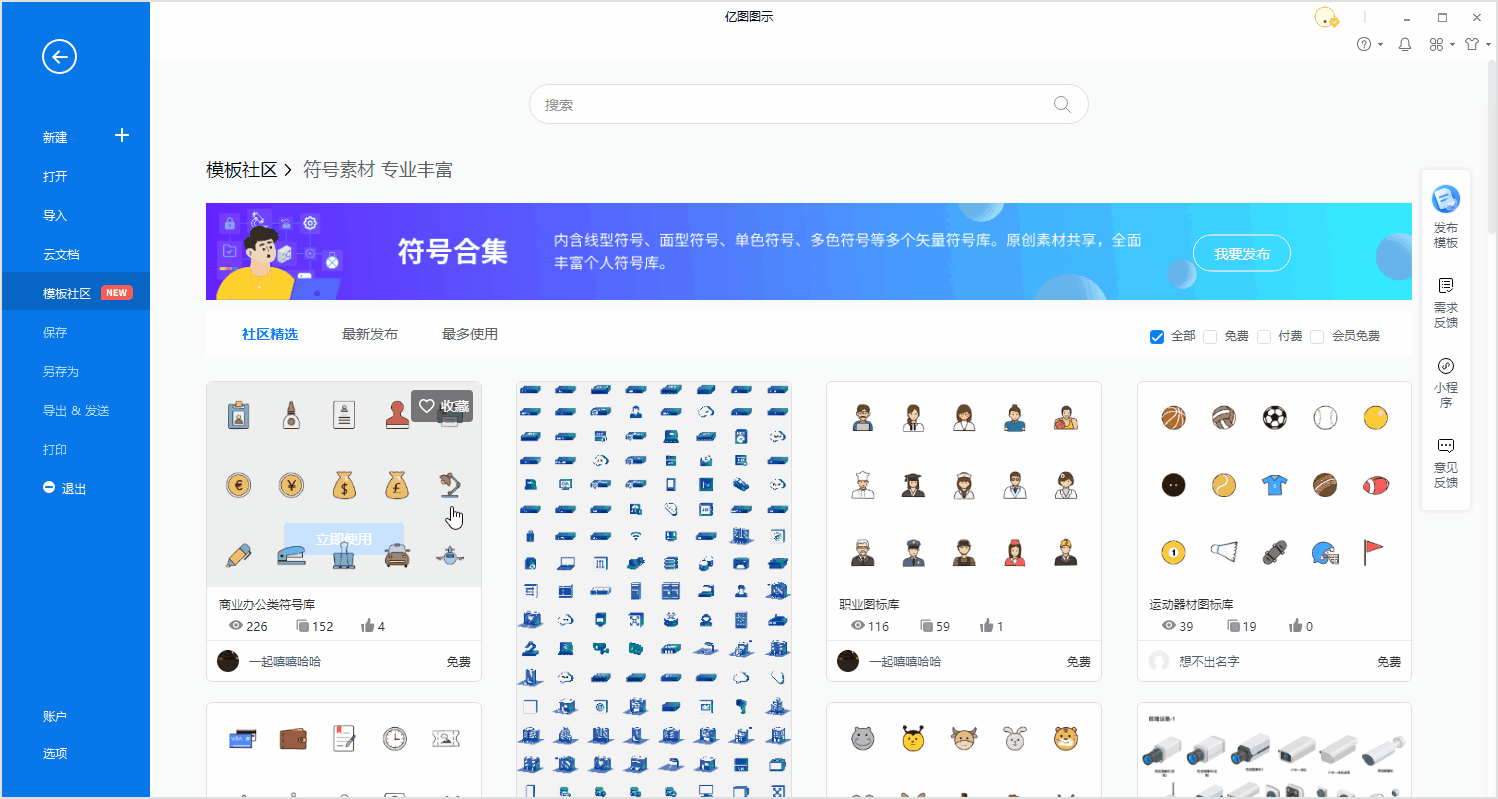The image size is (1498, 799).
Task: Click the shirt-shaped theme icon
Action: (x=1472, y=44)
